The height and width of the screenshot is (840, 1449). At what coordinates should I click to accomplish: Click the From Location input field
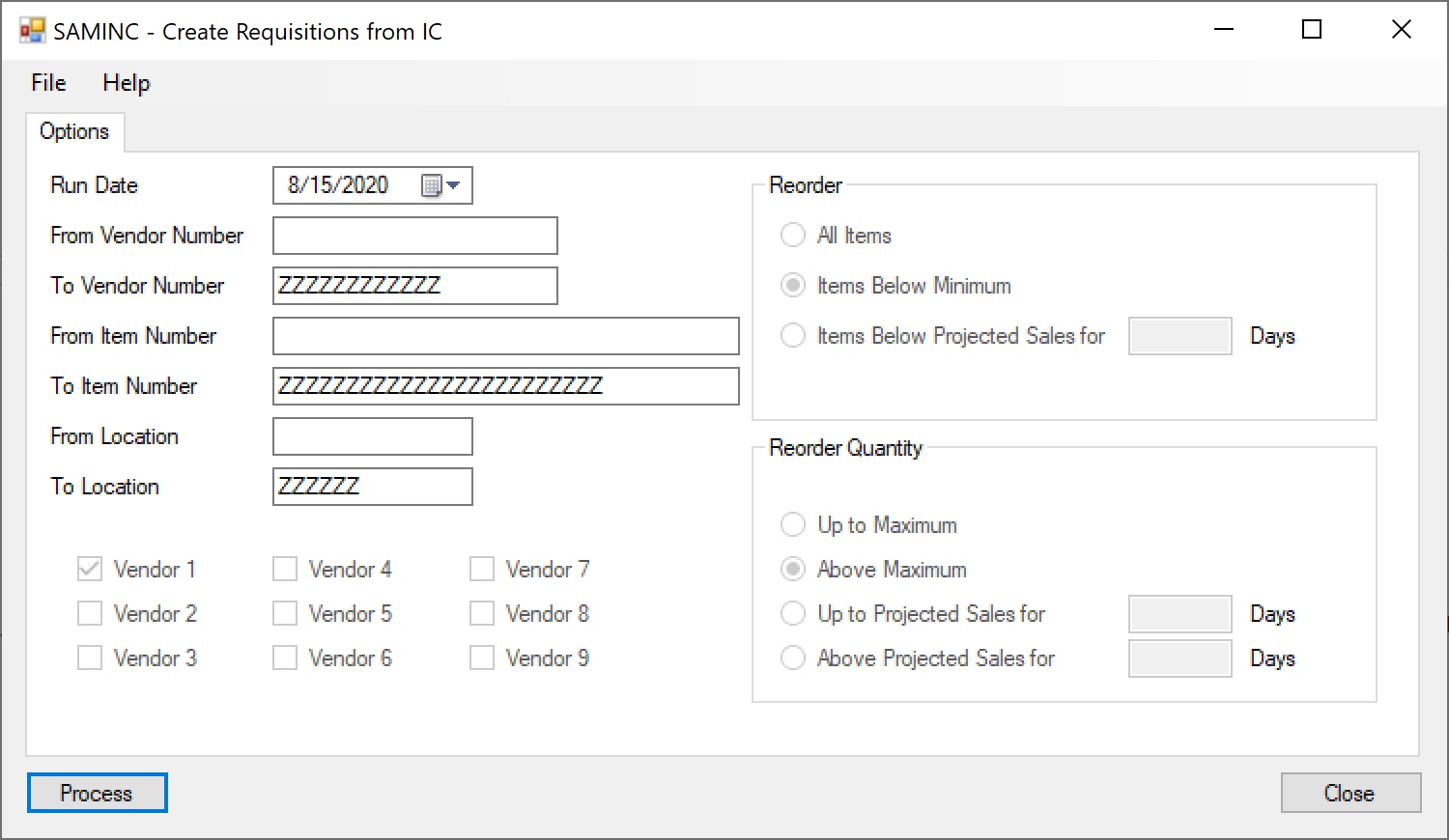373,436
